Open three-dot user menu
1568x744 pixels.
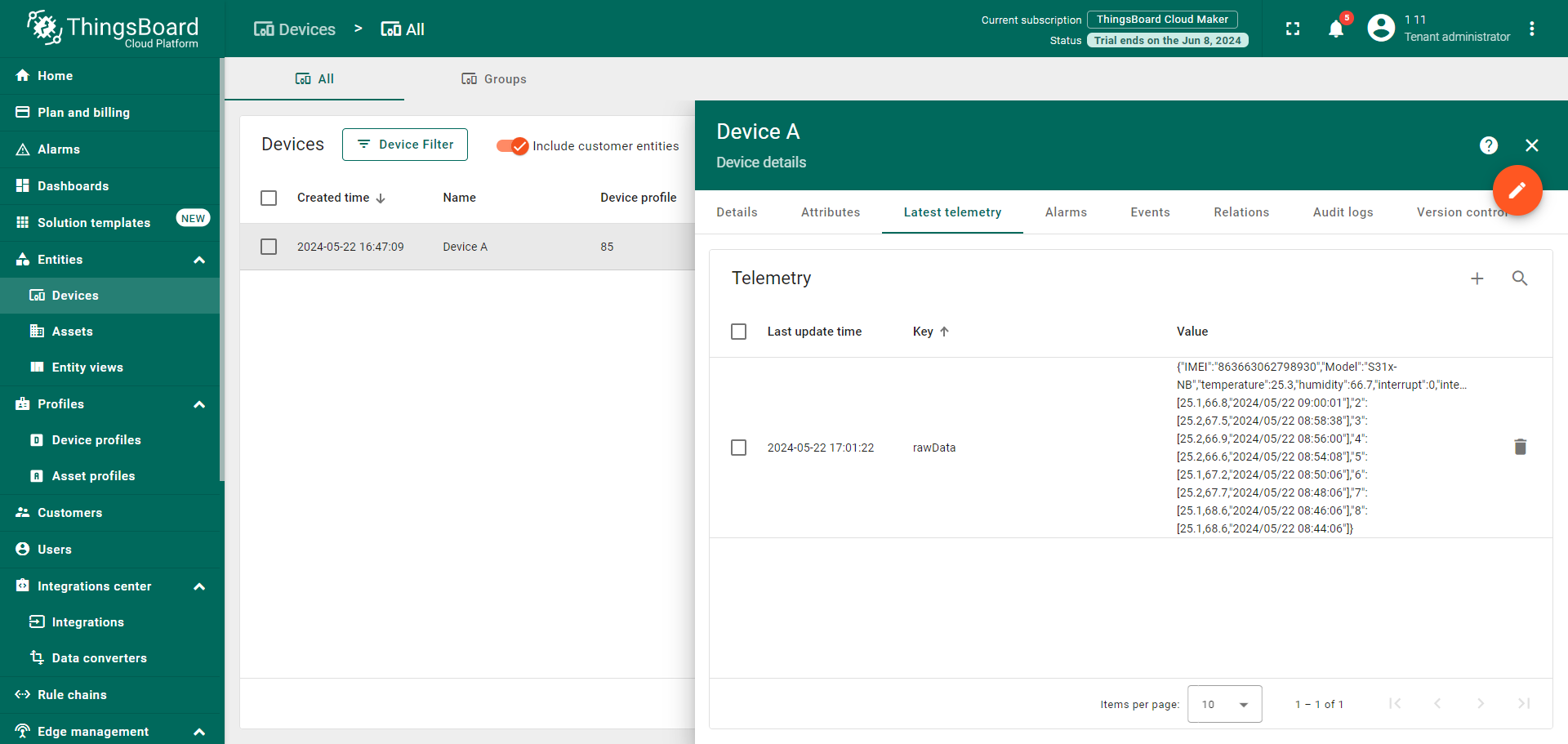pyautogui.click(x=1532, y=29)
